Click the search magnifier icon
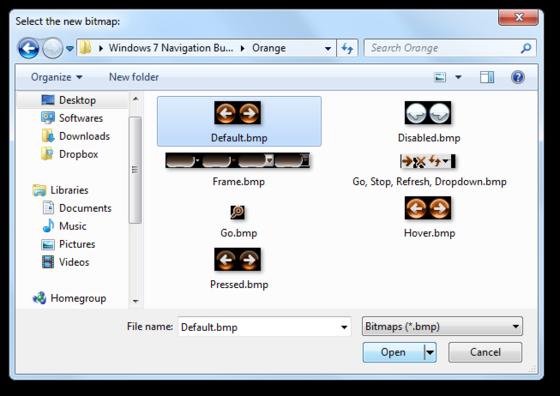This screenshot has width=560, height=396. click(526, 48)
